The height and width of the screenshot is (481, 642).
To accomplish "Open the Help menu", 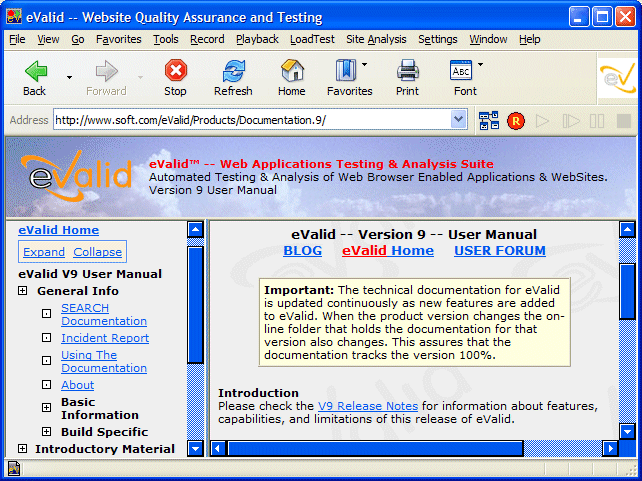I will [x=530, y=39].
